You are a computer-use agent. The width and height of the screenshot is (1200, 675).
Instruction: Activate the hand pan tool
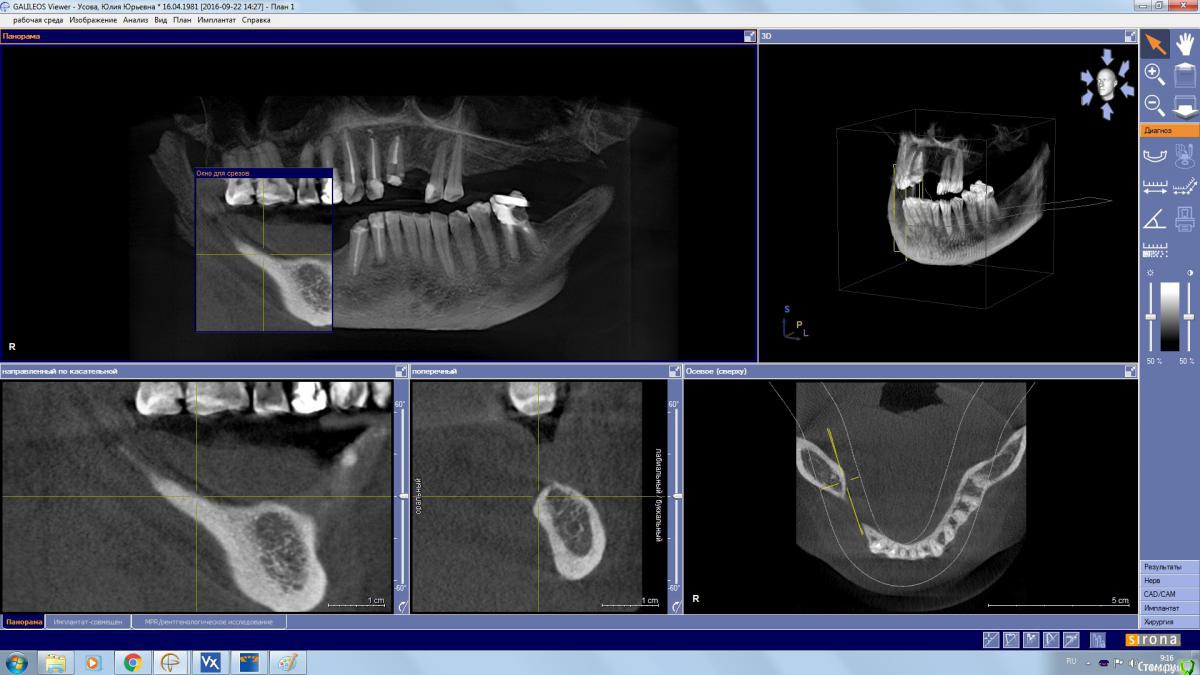click(x=1185, y=44)
